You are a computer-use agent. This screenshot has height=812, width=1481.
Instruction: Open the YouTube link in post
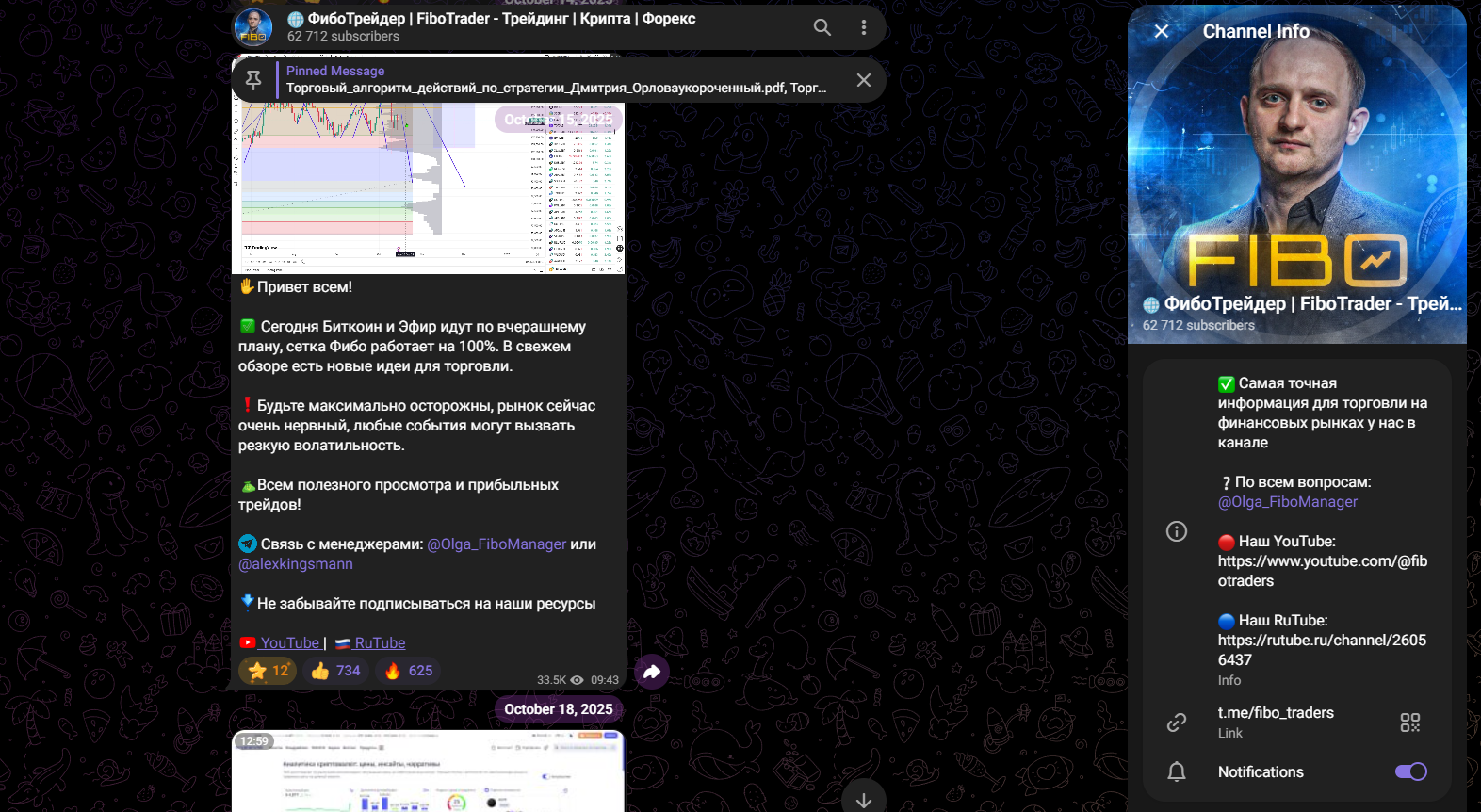pyautogui.click(x=289, y=643)
